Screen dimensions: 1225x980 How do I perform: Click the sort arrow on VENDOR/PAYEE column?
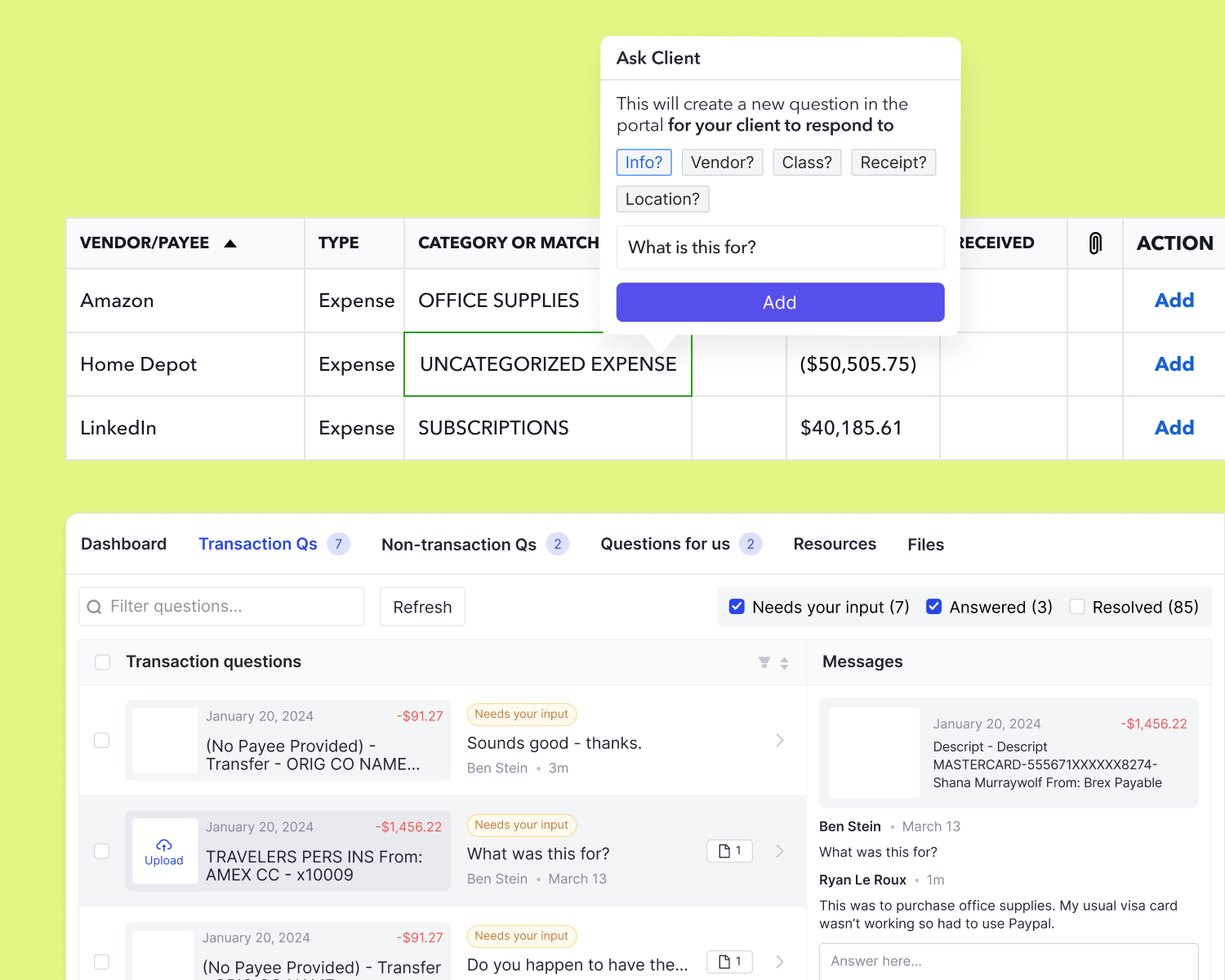click(230, 243)
